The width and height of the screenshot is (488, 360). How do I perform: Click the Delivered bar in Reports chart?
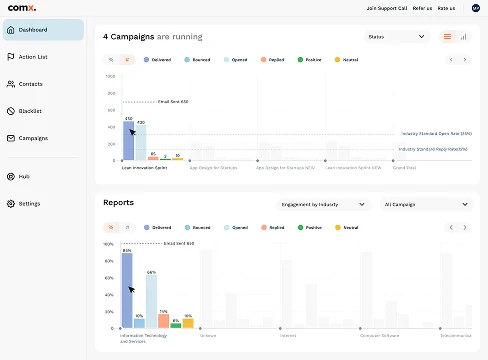click(x=127, y=291)
